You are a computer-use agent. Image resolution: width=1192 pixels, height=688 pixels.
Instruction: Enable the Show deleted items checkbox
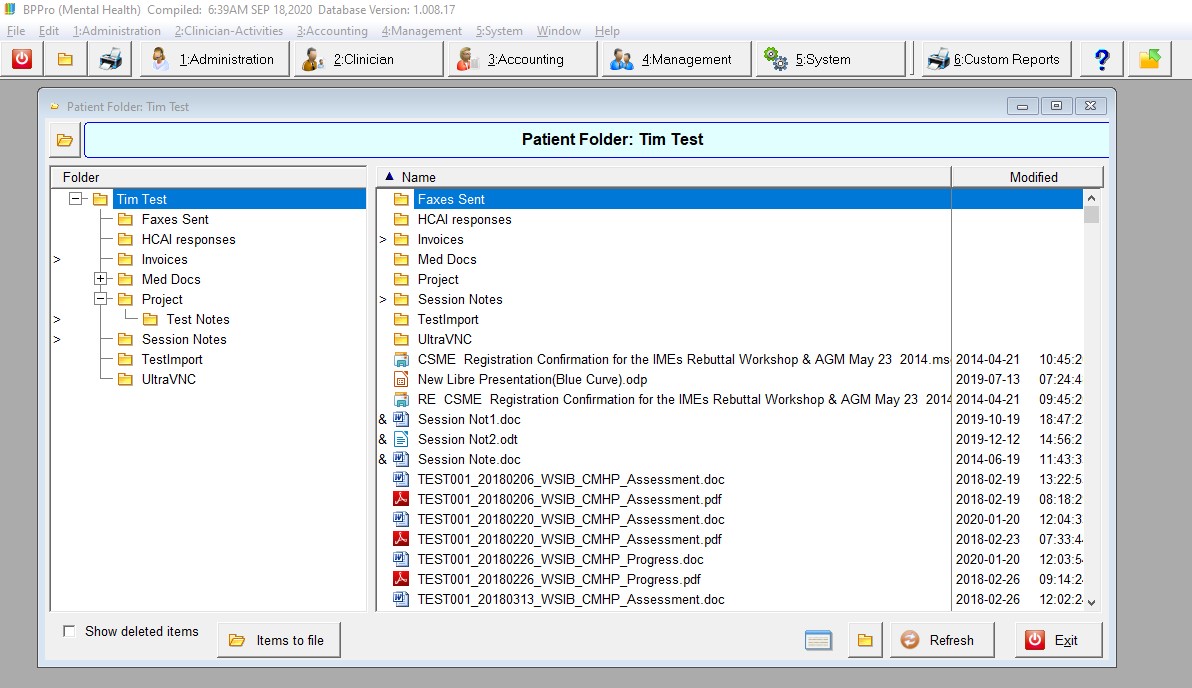coord(69,631)
